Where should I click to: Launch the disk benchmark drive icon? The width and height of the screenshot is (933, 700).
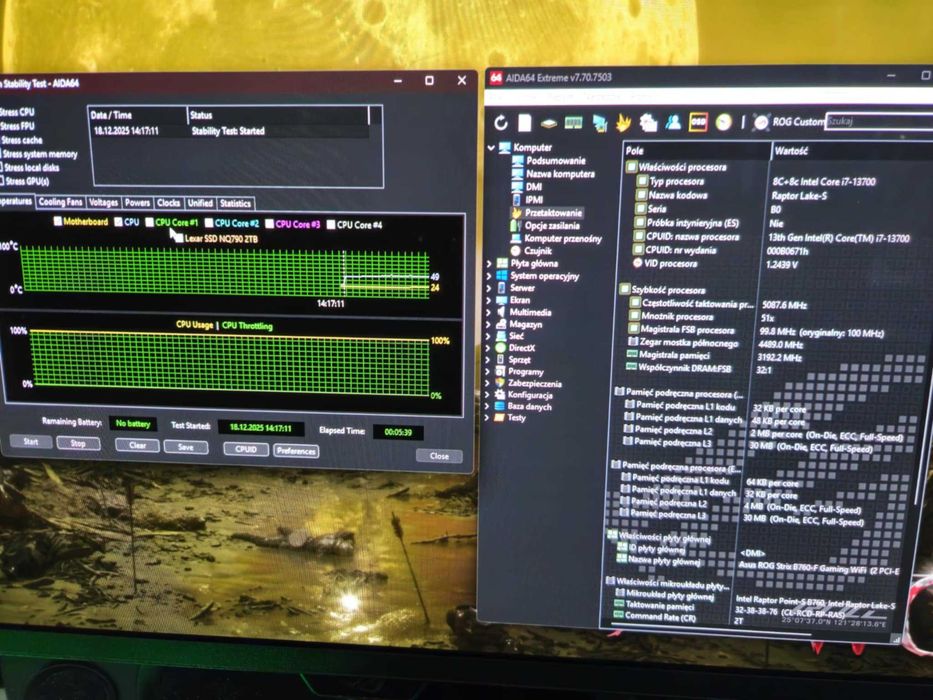point(549,123)
